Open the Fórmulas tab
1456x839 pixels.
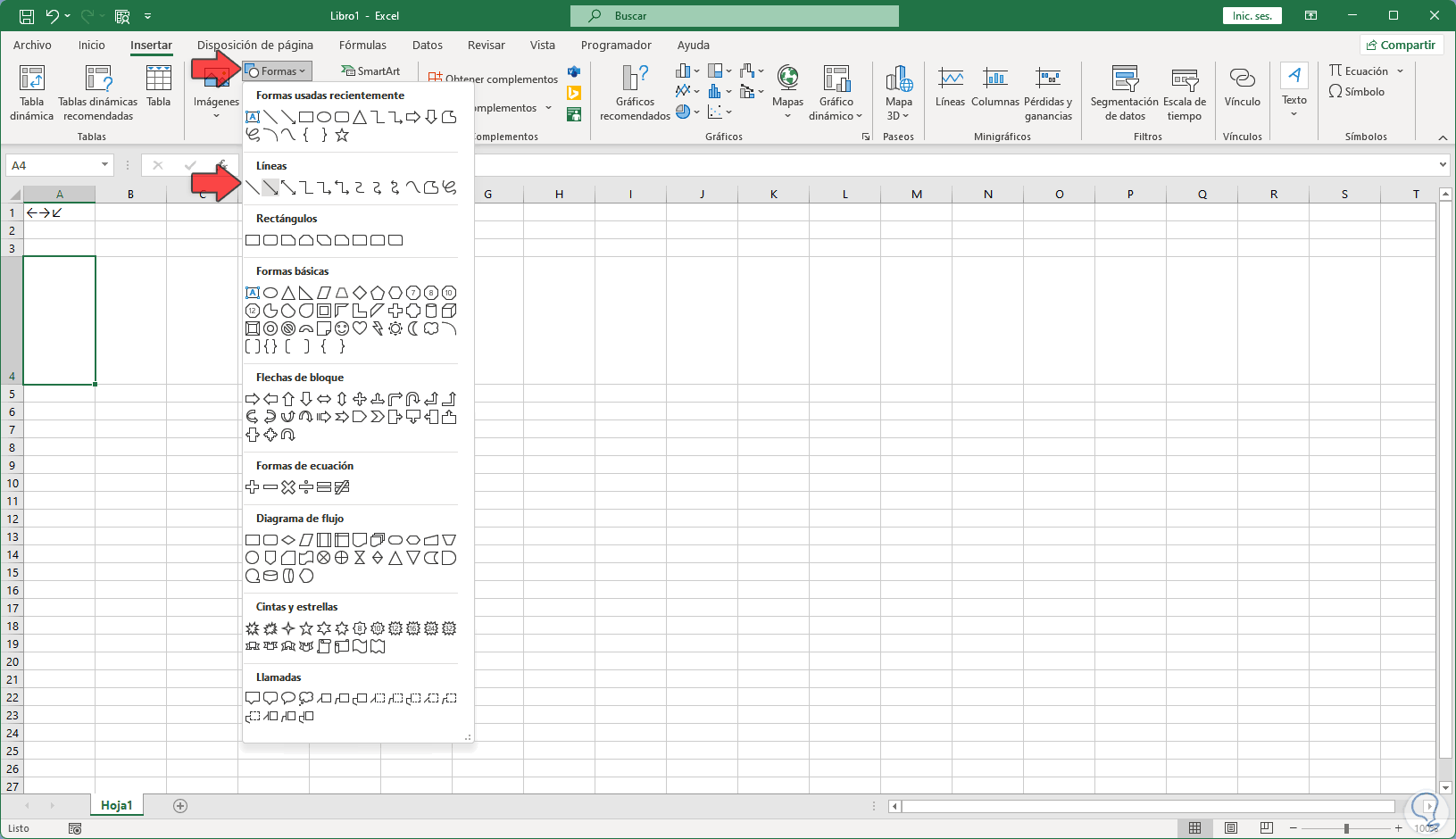pyautogui.click(x=363, y=46)
